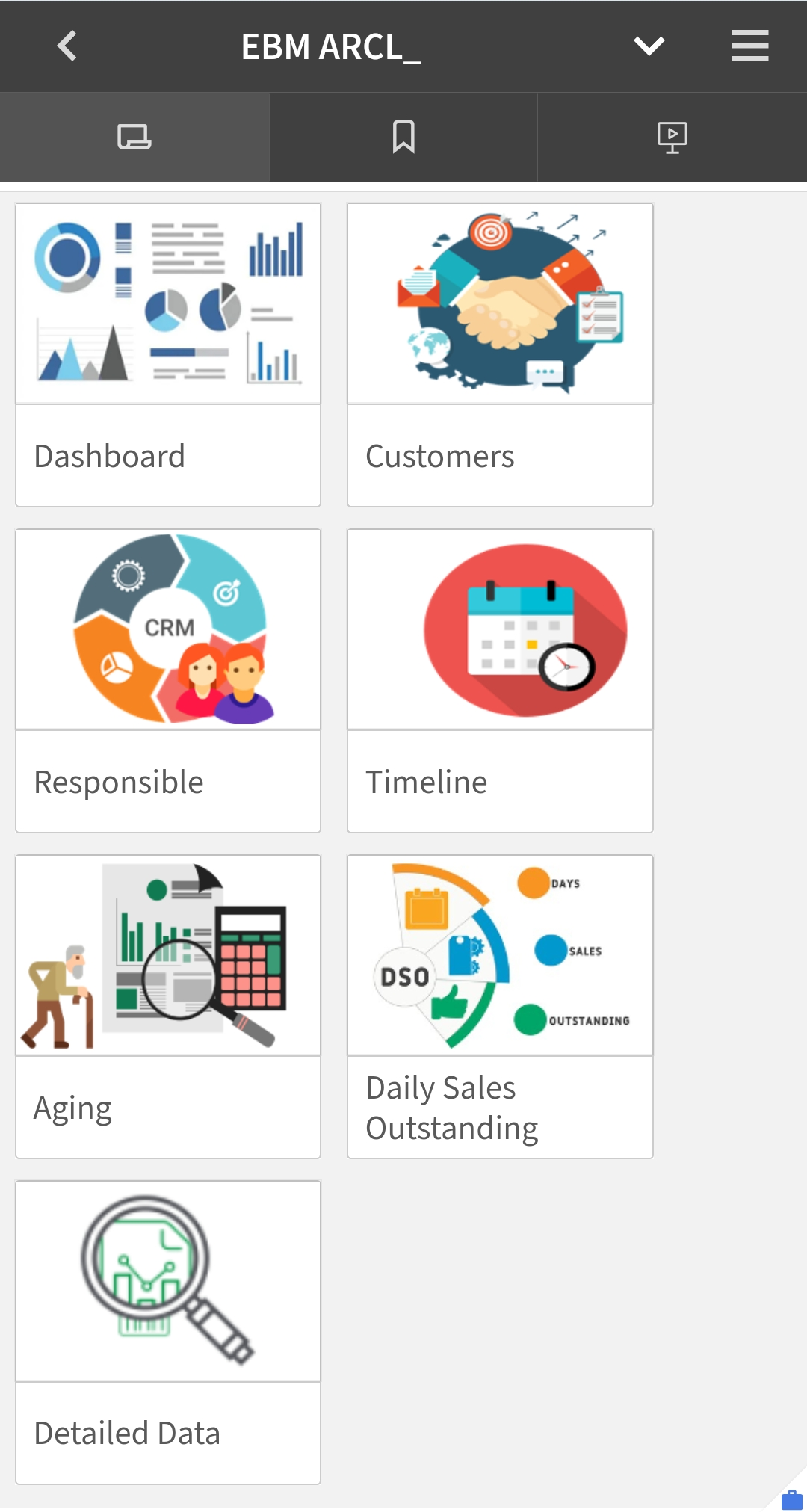Open the Aging sheet illustration
This screenshot has height=1512, width=807.
tap(168, 956)
